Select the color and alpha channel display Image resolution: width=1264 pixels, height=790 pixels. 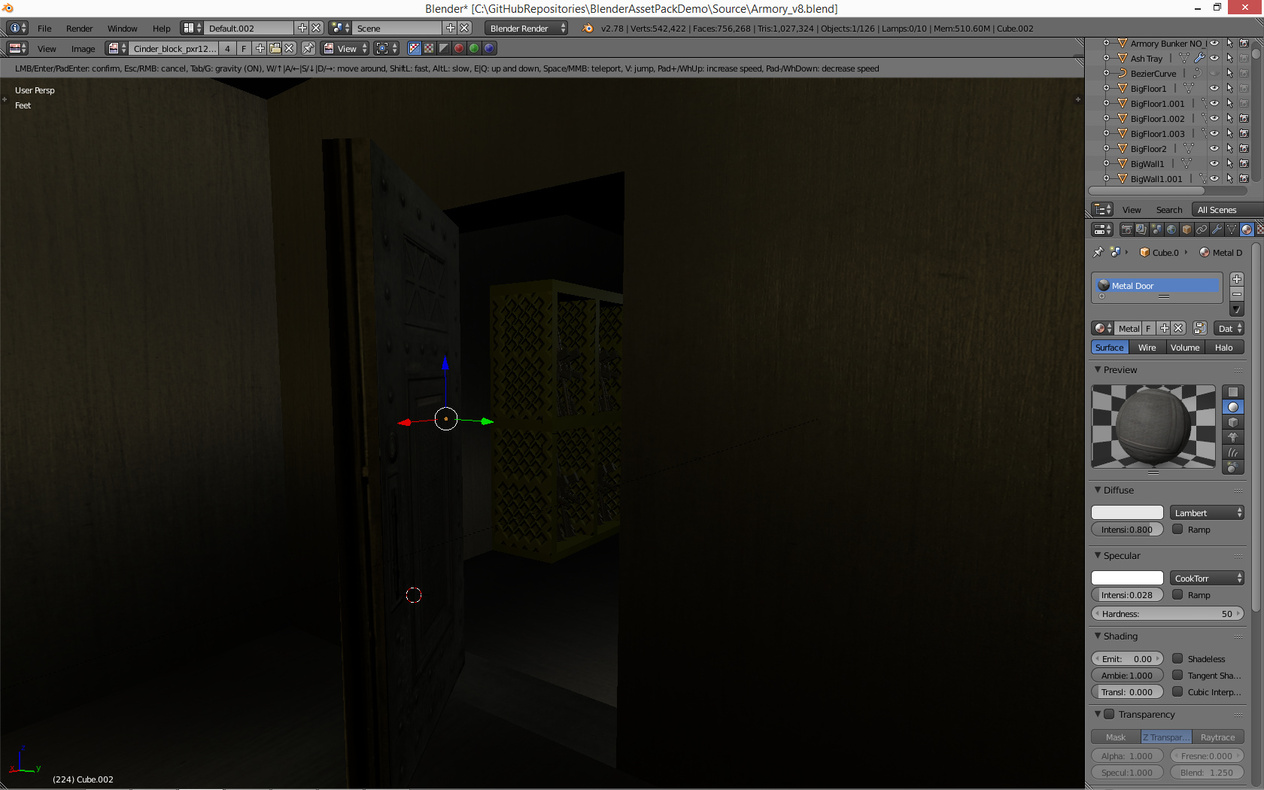[414, 48]
